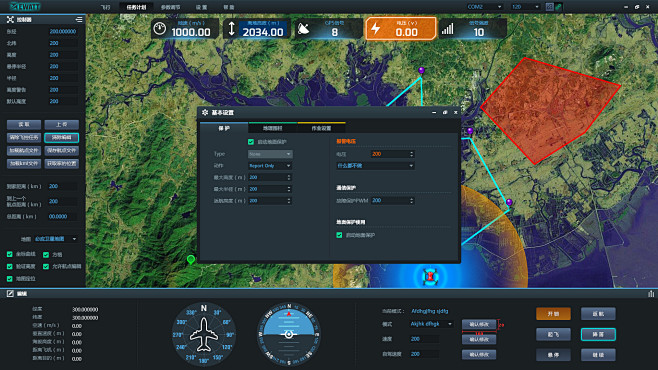
Task: Click the signal strength bars icon
Action: pos(447,29)
